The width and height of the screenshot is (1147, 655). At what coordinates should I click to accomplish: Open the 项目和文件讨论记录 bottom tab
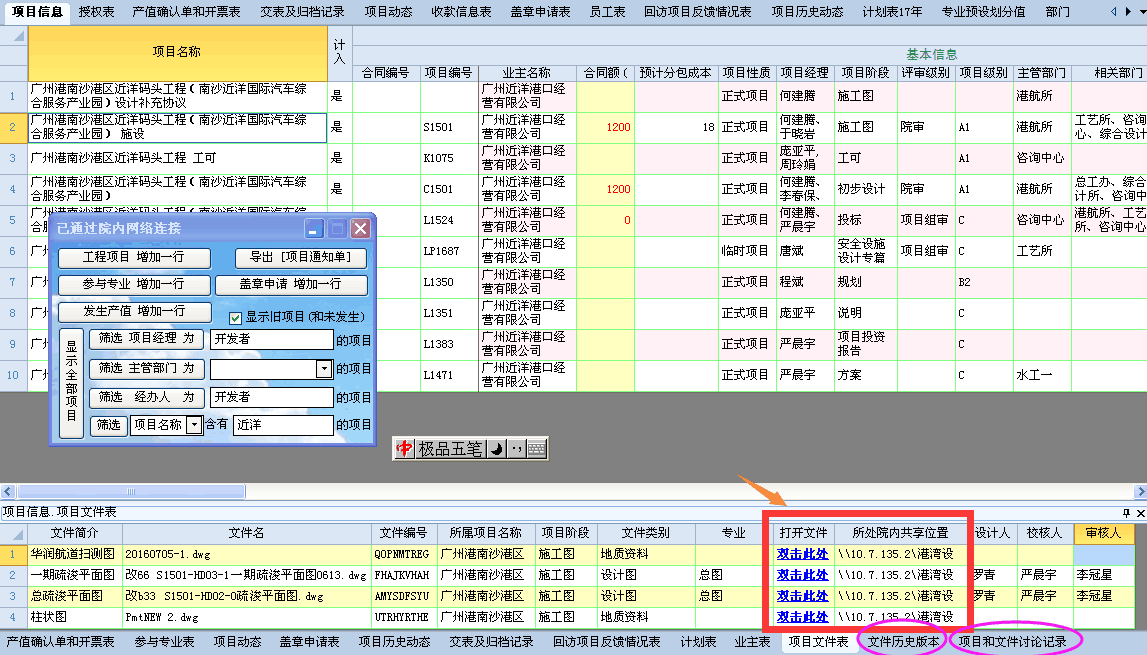click(x=1012, y=642)
